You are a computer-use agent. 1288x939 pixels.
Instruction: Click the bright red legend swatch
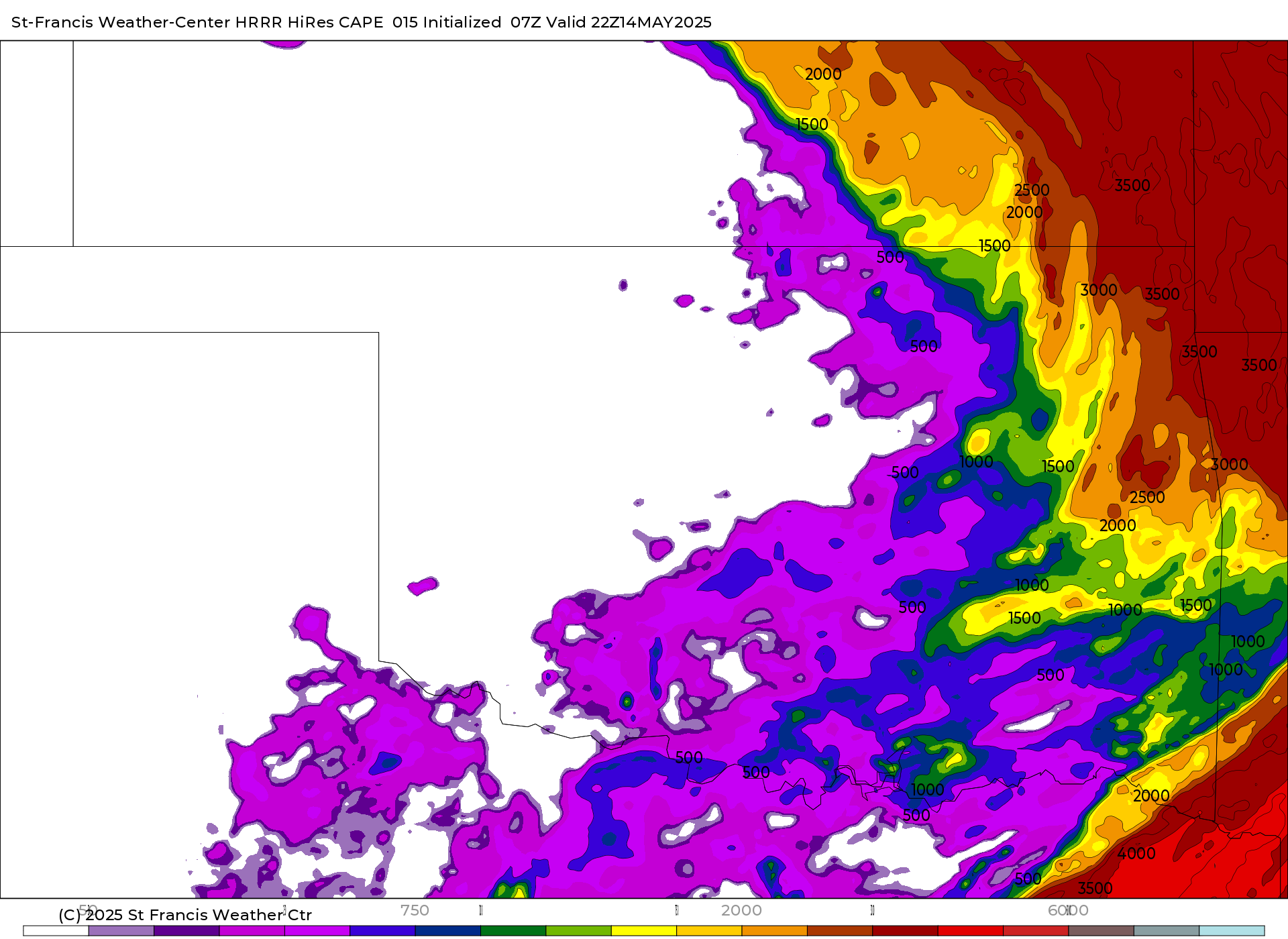970,931
